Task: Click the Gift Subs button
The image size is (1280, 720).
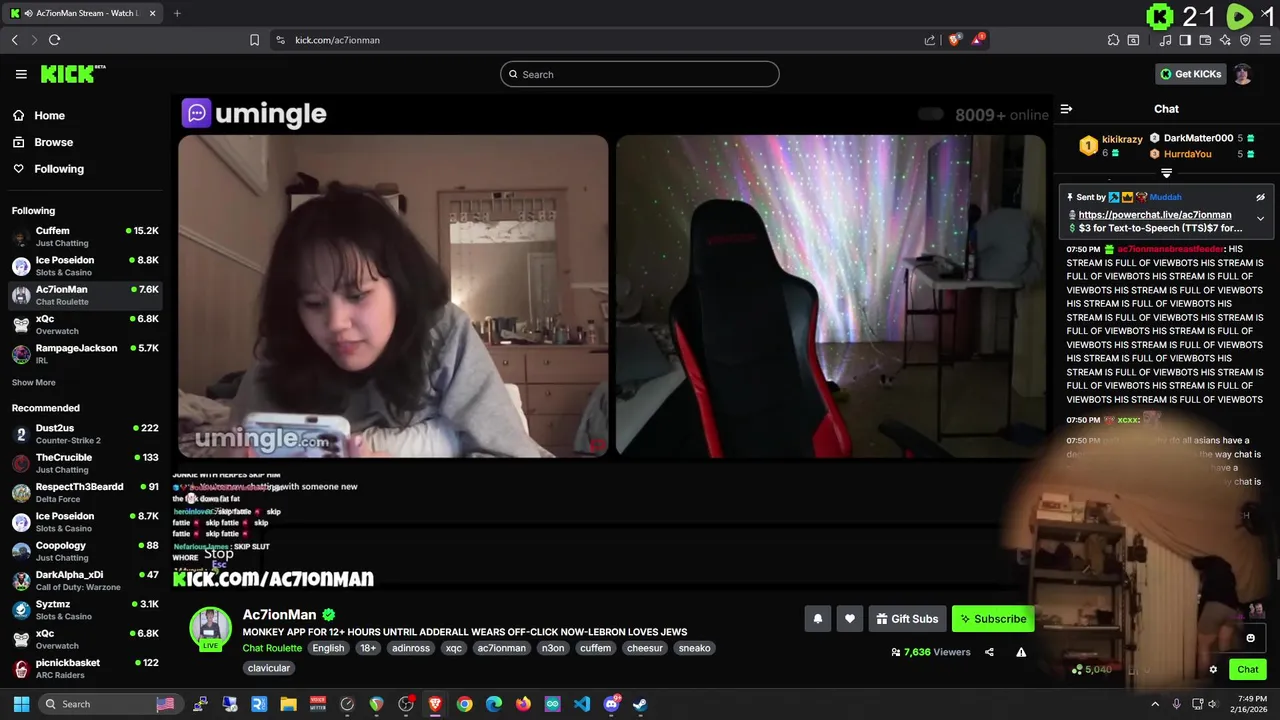Action: (x=907, y=619)
